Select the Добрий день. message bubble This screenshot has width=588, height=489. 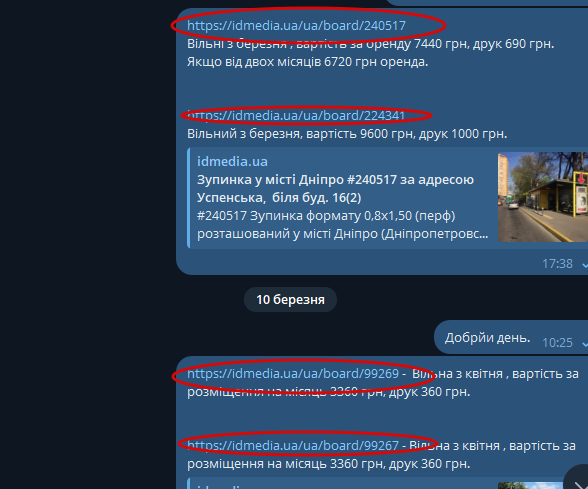[511, 338]
